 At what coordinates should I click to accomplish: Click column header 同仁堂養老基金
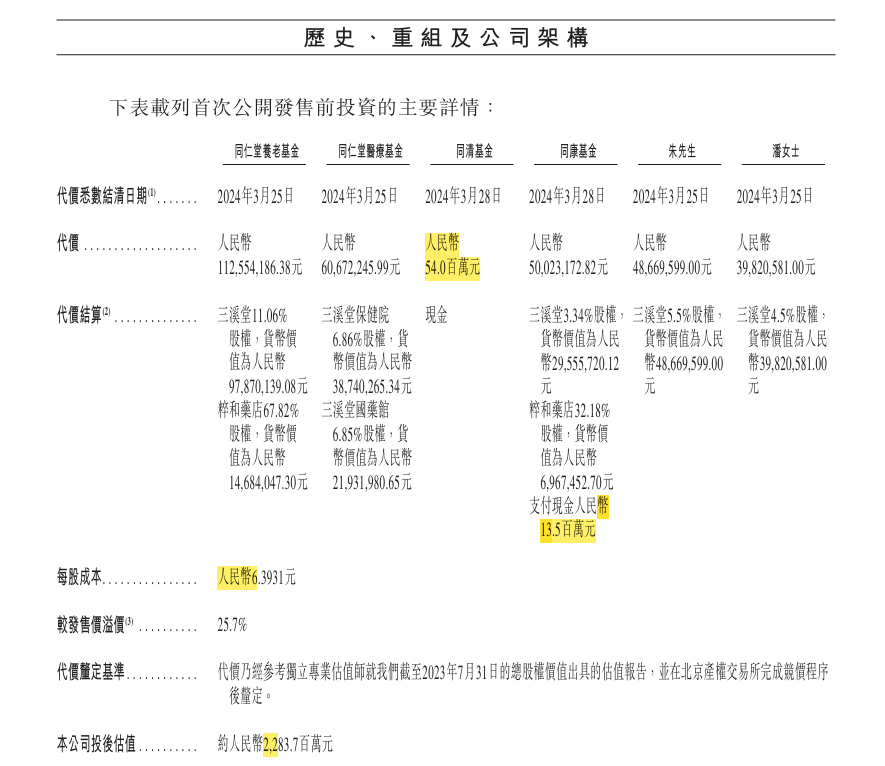[x=267, y=151]
